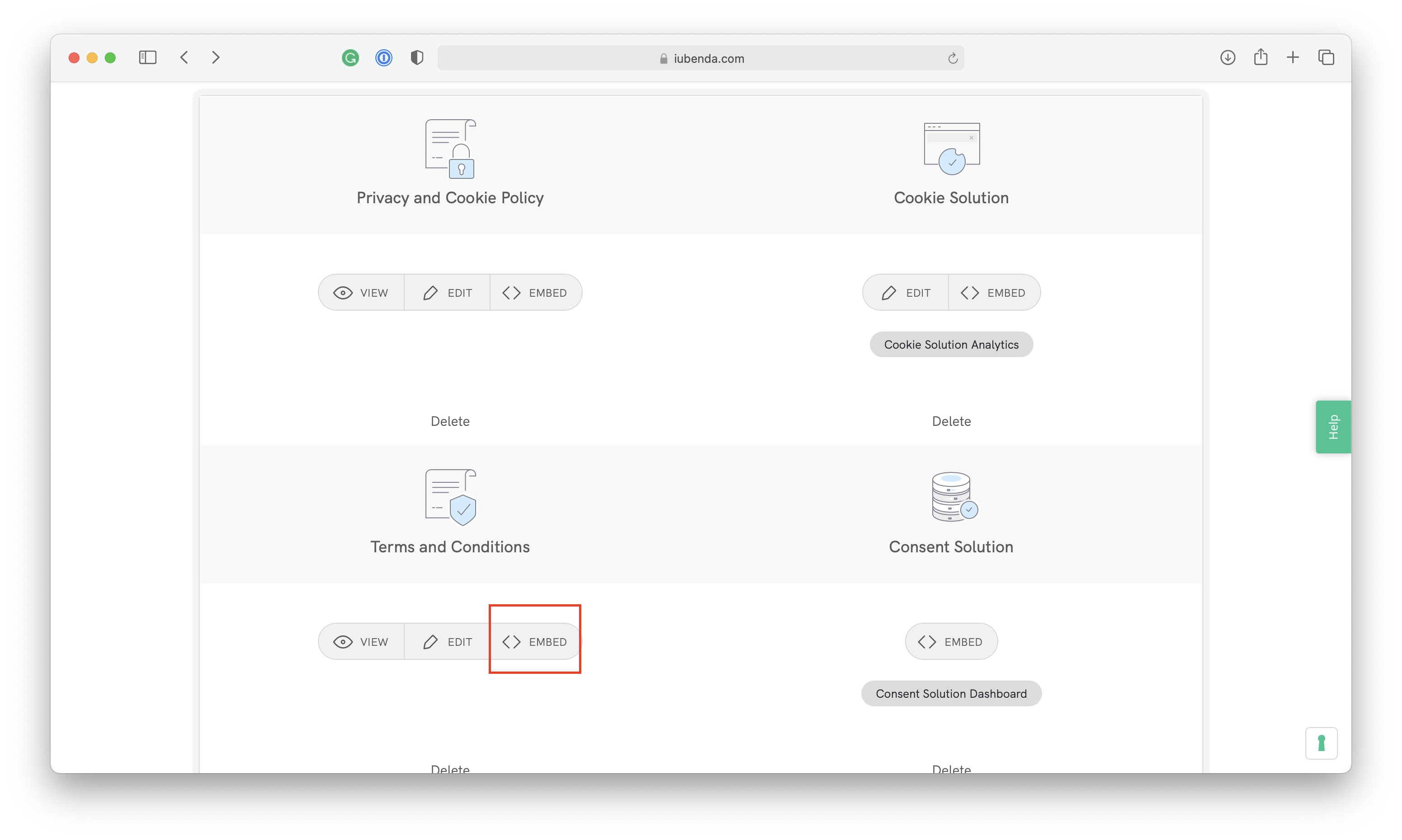1402x840 pixels.
Task: Embed the Terms and Conditions
Action: (x=535, y=642)
